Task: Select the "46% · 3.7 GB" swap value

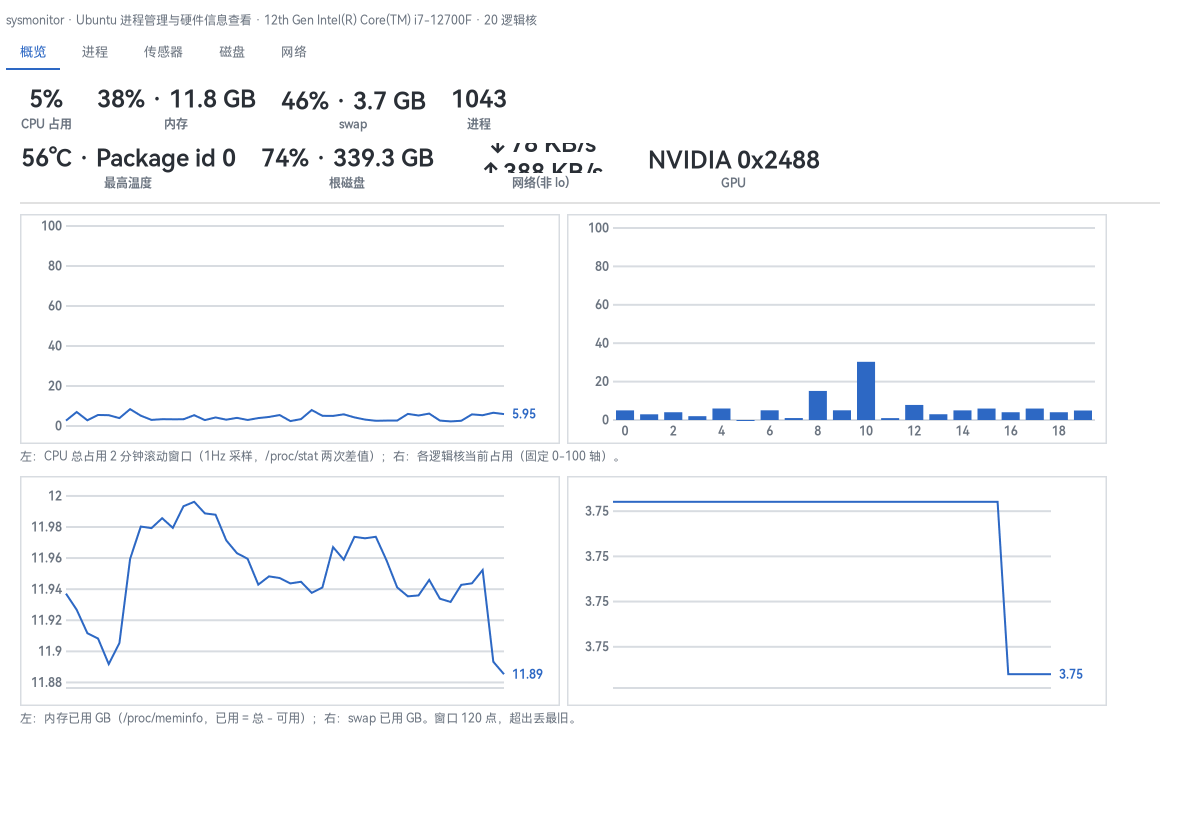Action: tap(353, 100)
